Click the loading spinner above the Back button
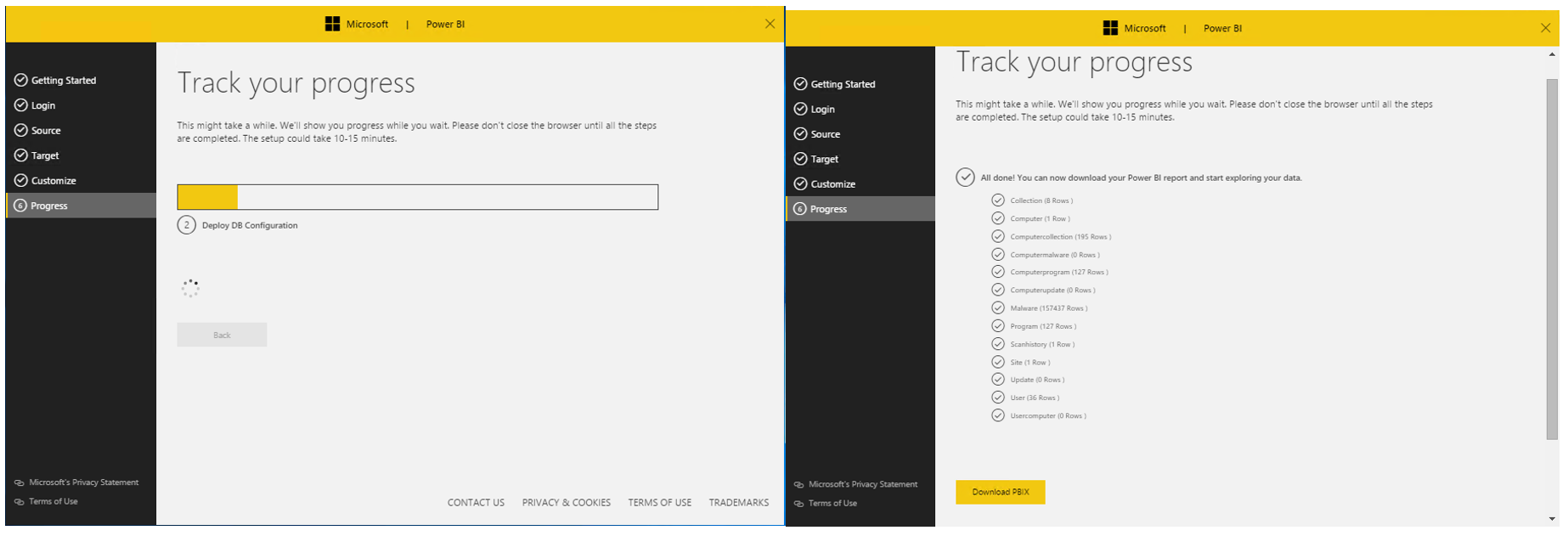Viewport: 1568px width, 536px height. coord(190,289)
